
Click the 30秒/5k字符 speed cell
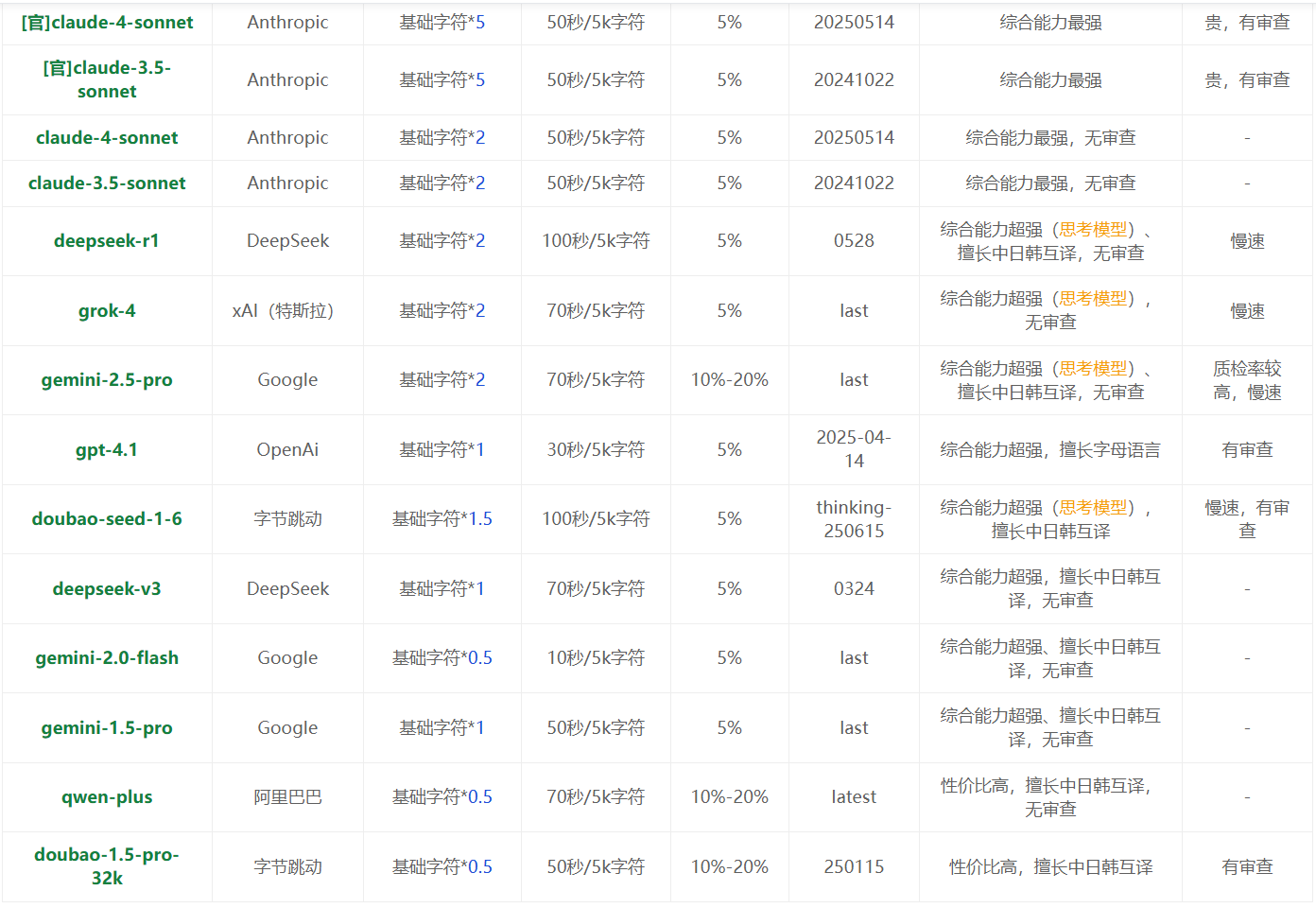click(x=596, y=450)
